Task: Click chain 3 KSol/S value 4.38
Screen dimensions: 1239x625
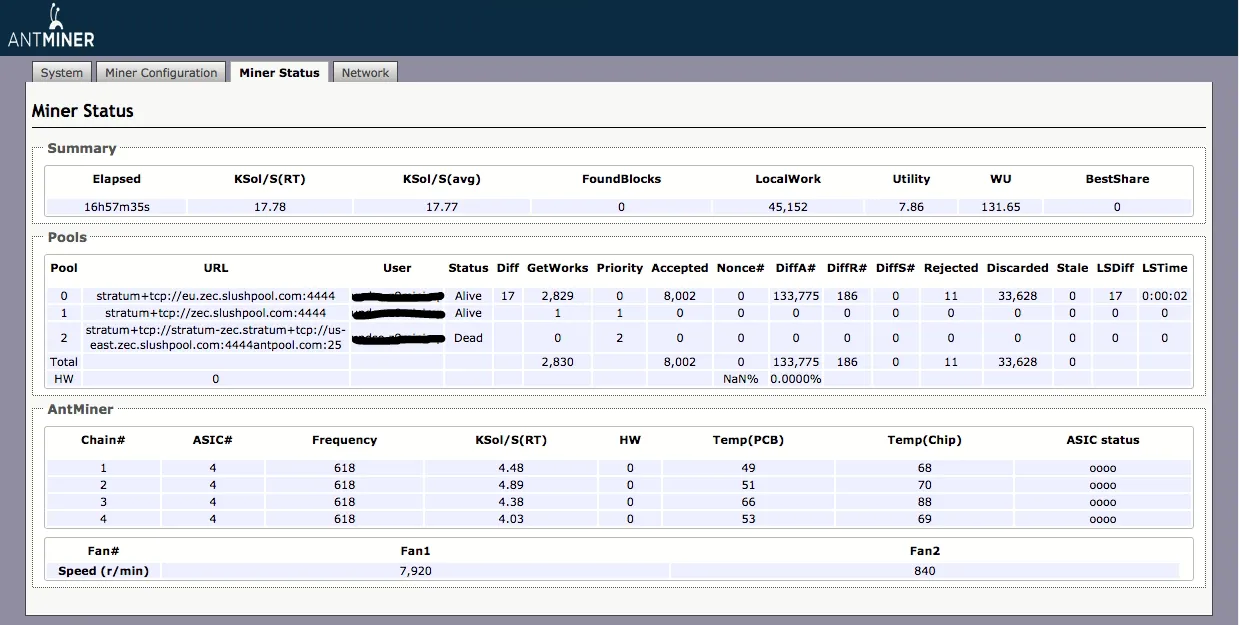Action: coord(511,502)
